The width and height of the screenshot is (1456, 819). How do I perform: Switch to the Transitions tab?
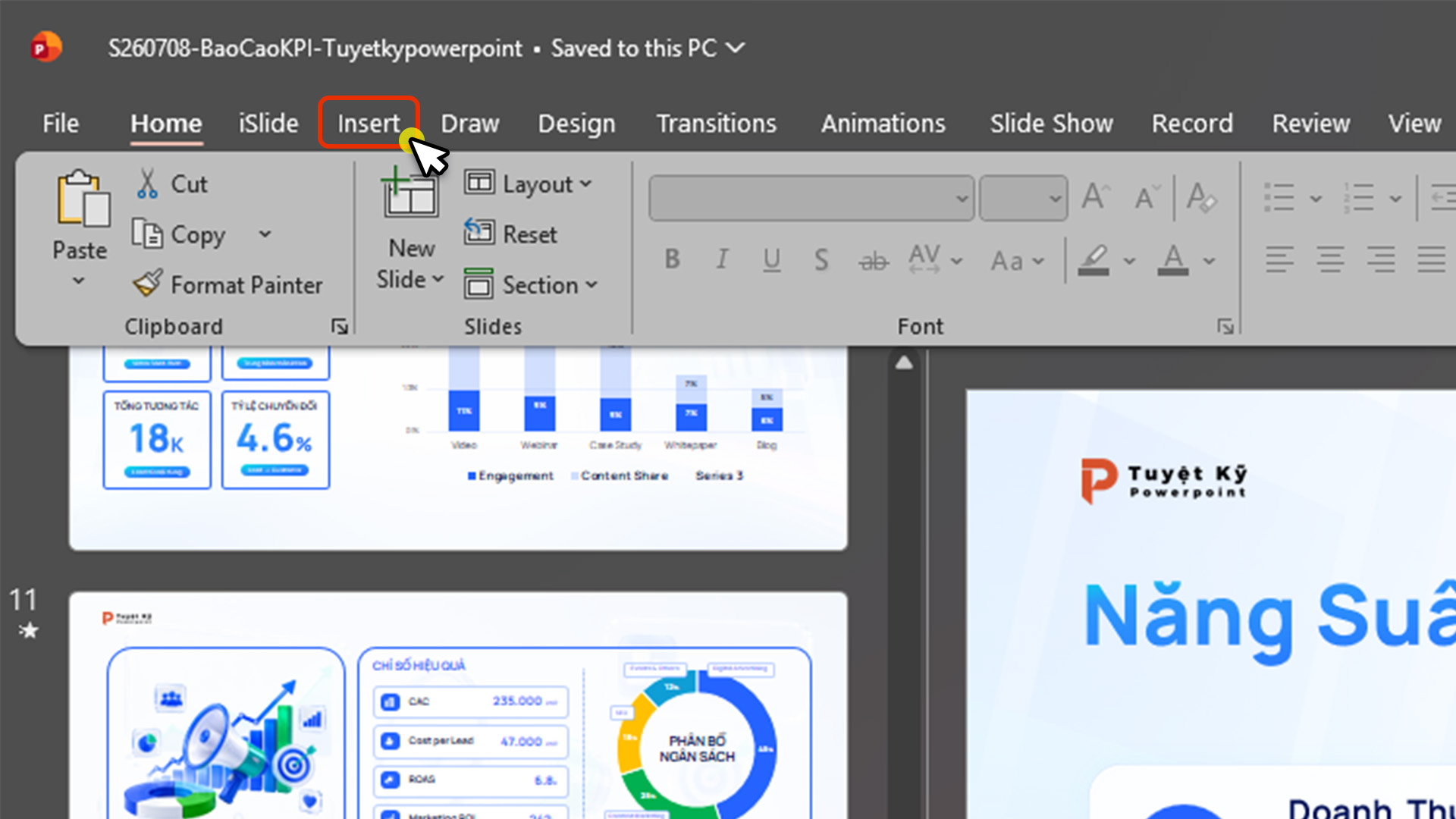(x=716, y=123)
